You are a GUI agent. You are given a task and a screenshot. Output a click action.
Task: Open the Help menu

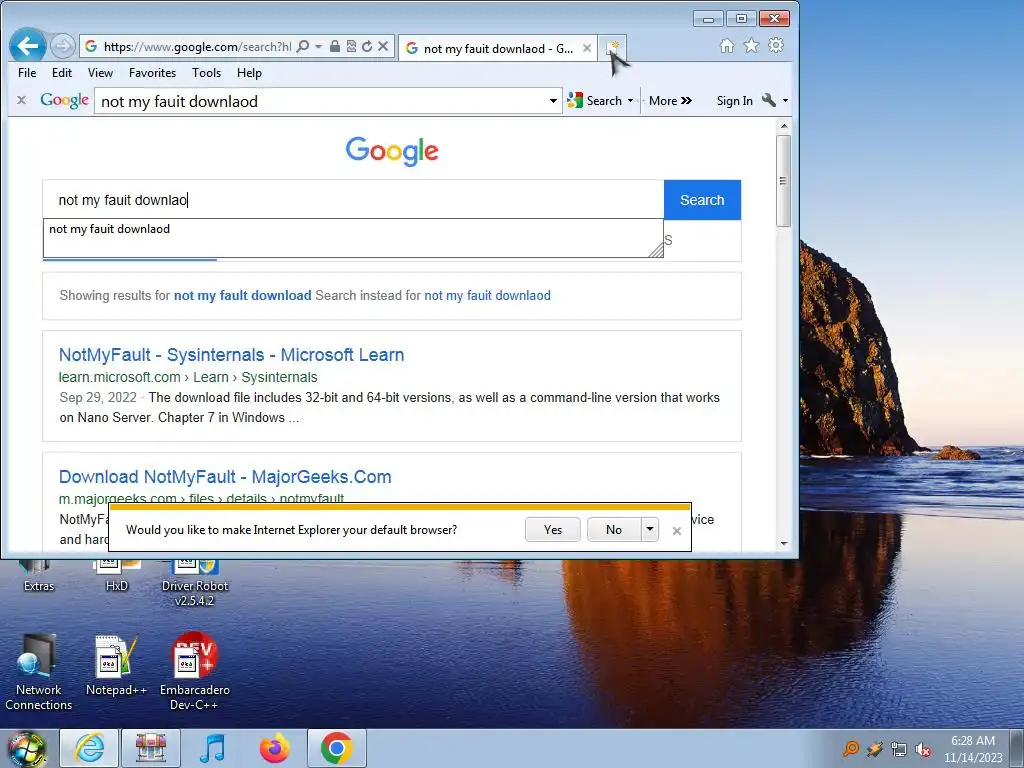(249, 72)
